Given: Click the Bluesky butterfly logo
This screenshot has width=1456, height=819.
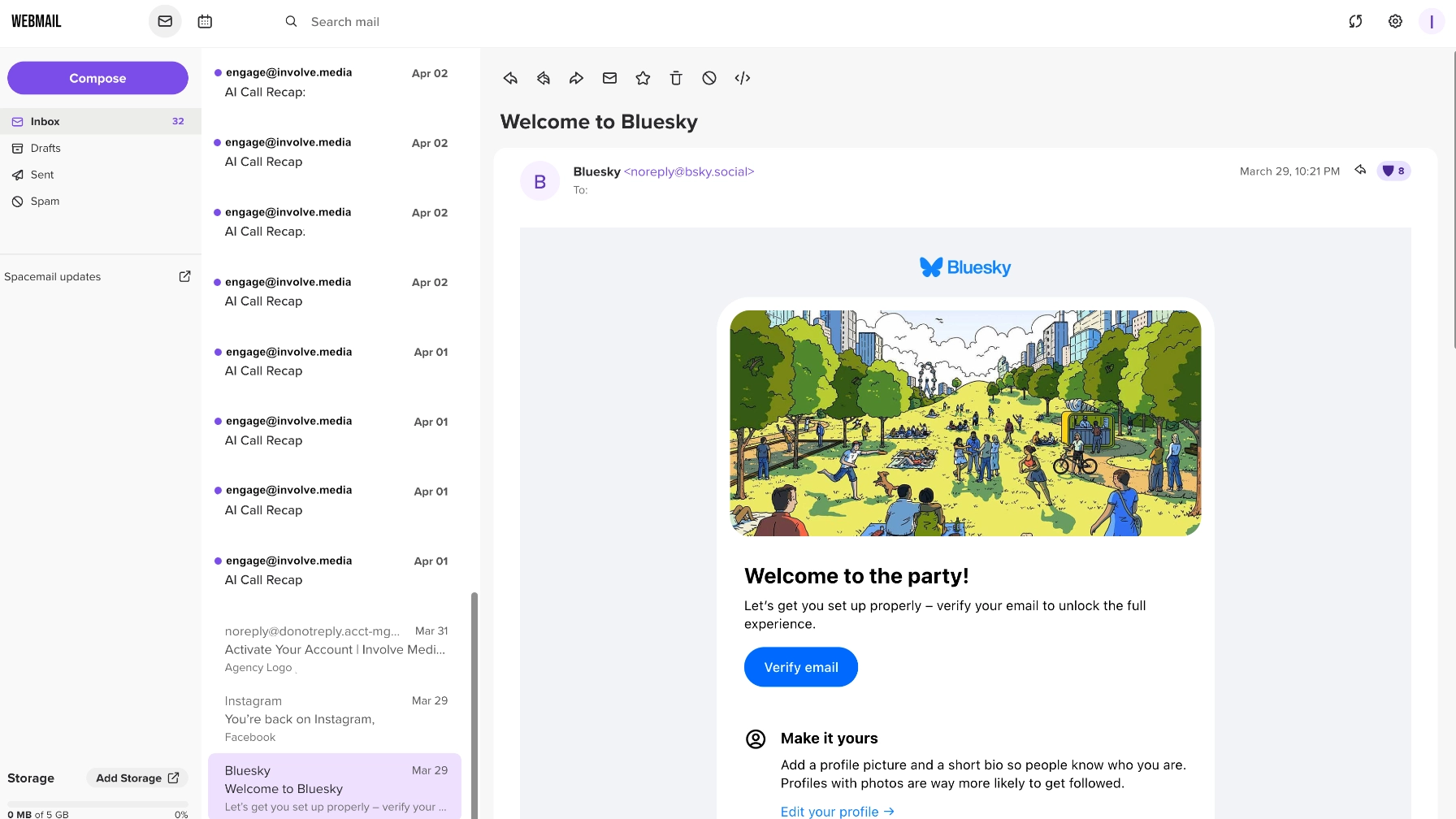Looking at the screenshot, I should tap(965, 267).
